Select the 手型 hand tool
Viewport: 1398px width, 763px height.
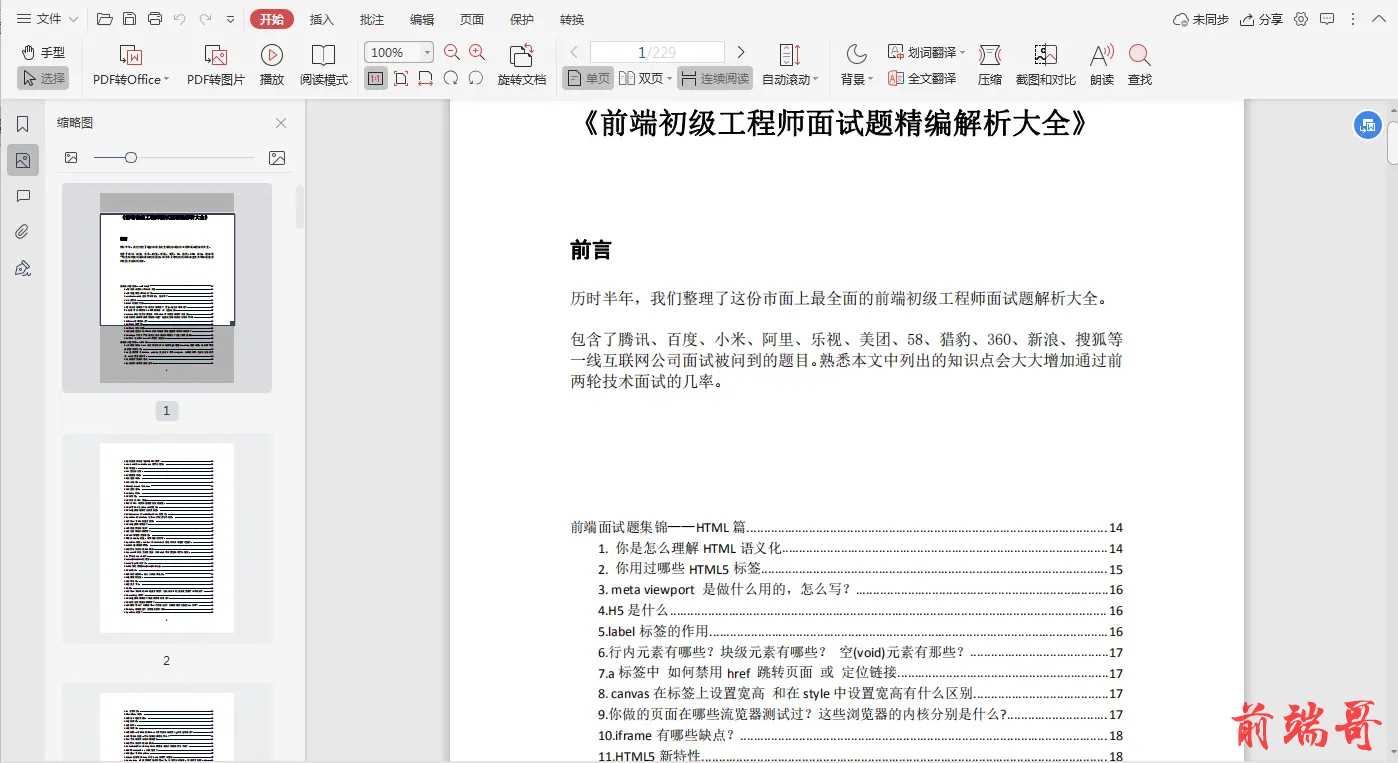43,52
